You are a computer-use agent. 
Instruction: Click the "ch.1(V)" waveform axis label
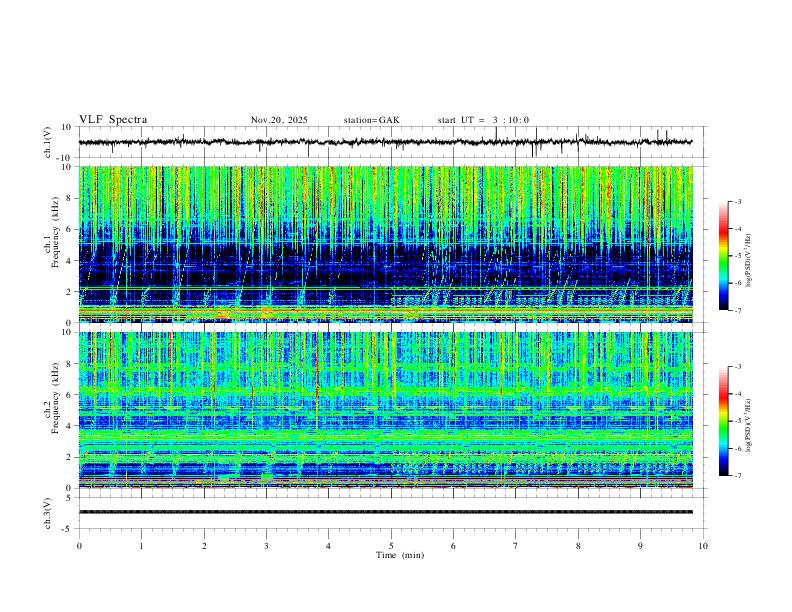coord(48,142)
